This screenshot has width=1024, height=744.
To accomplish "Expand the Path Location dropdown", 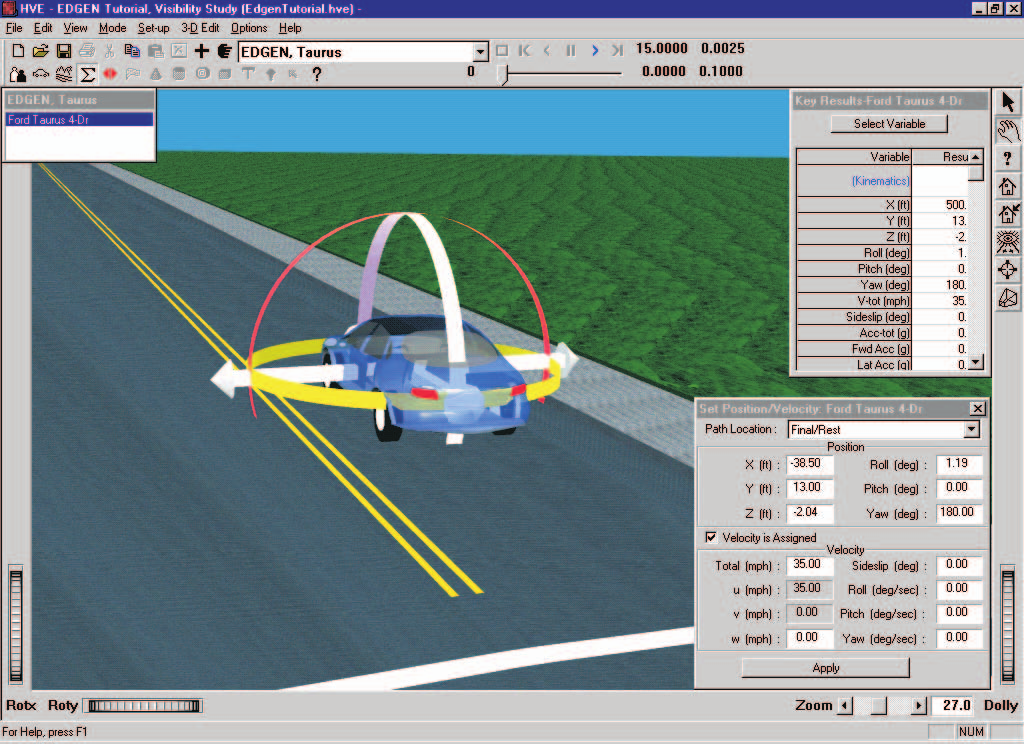I will tap(972, 429).
